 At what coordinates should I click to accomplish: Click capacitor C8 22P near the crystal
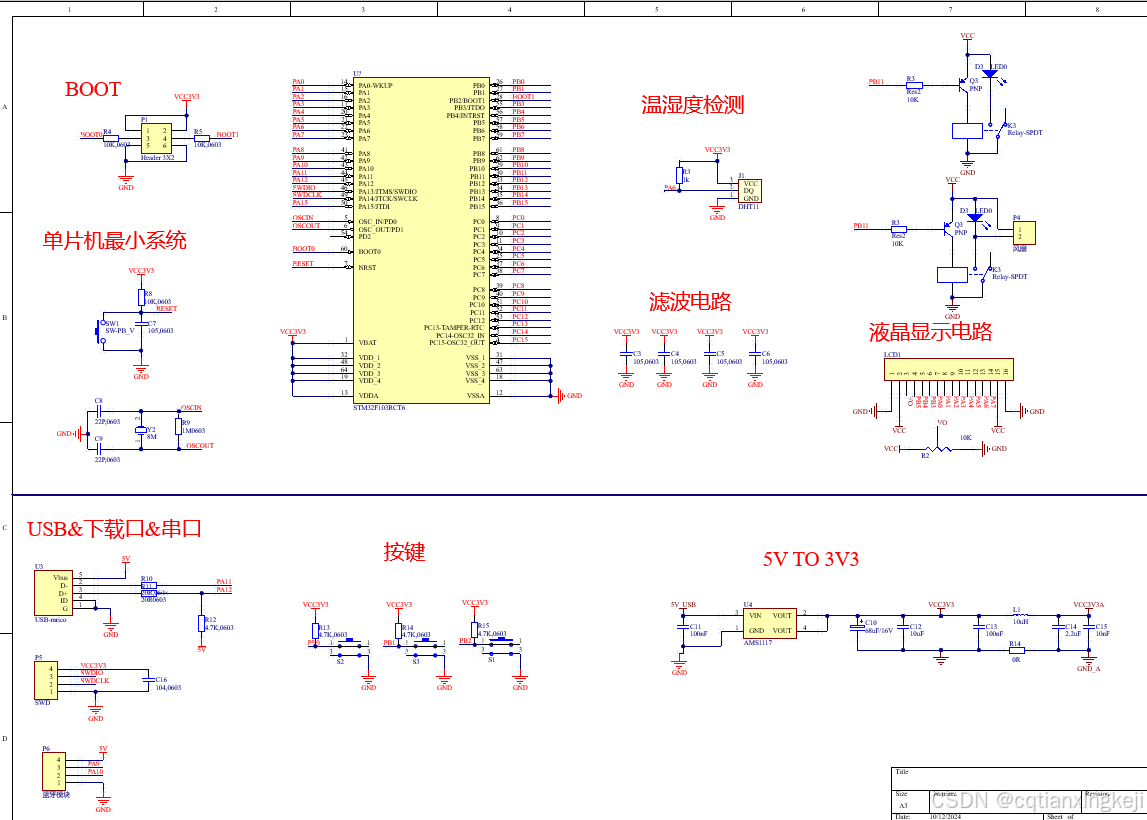click(98, 412)
